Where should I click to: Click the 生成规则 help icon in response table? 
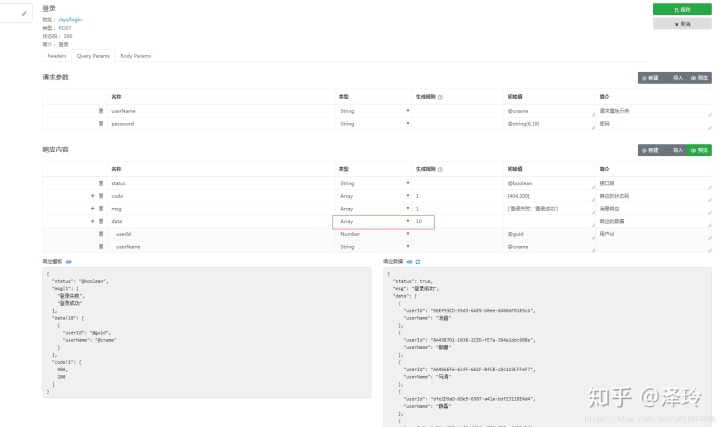tap(440, 169)
